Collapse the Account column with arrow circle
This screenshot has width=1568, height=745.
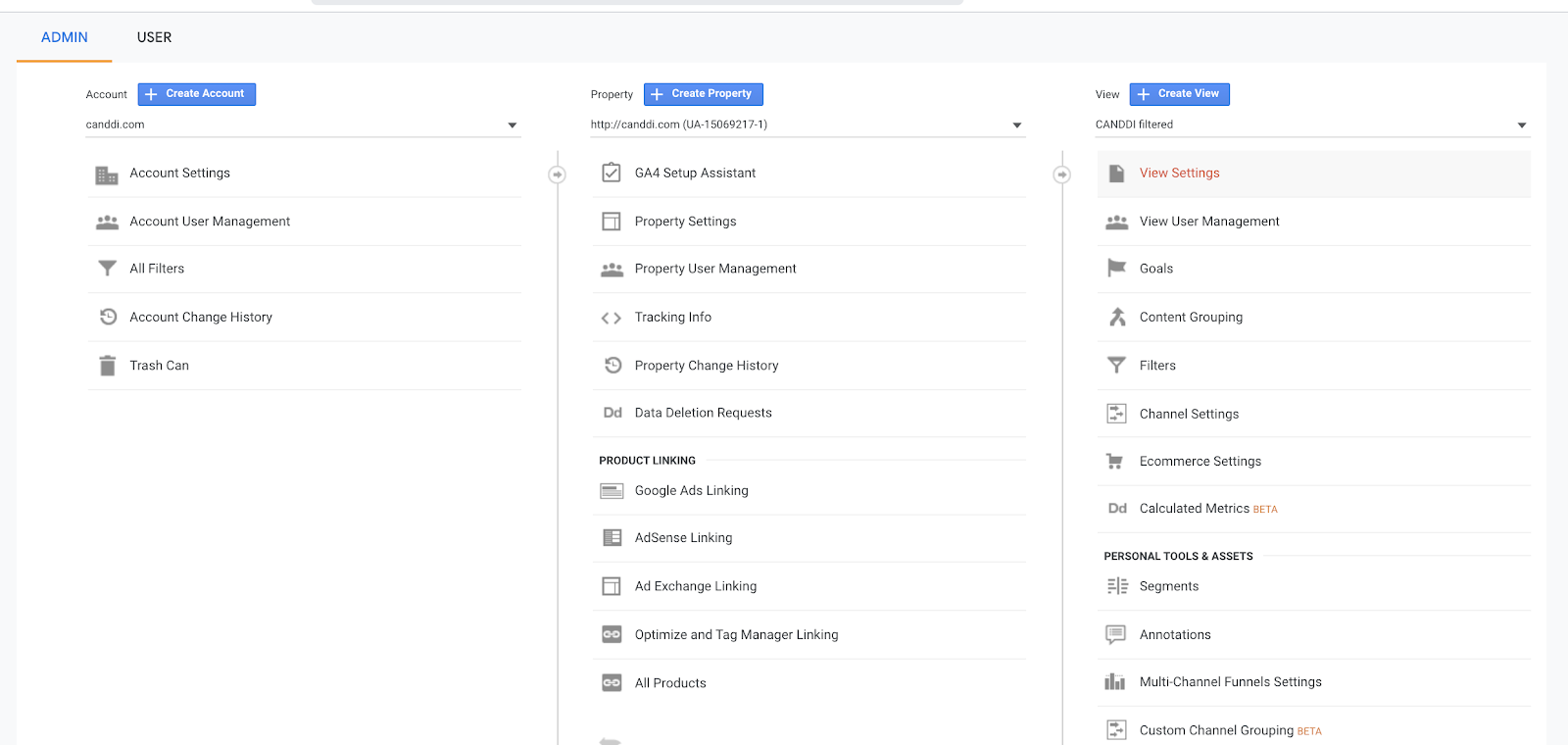tap(557, 174)
